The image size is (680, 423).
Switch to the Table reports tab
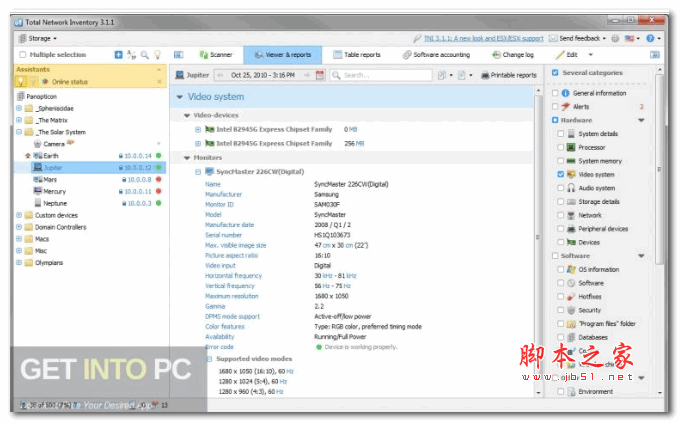pyautogui.click(x=357, y=55)
